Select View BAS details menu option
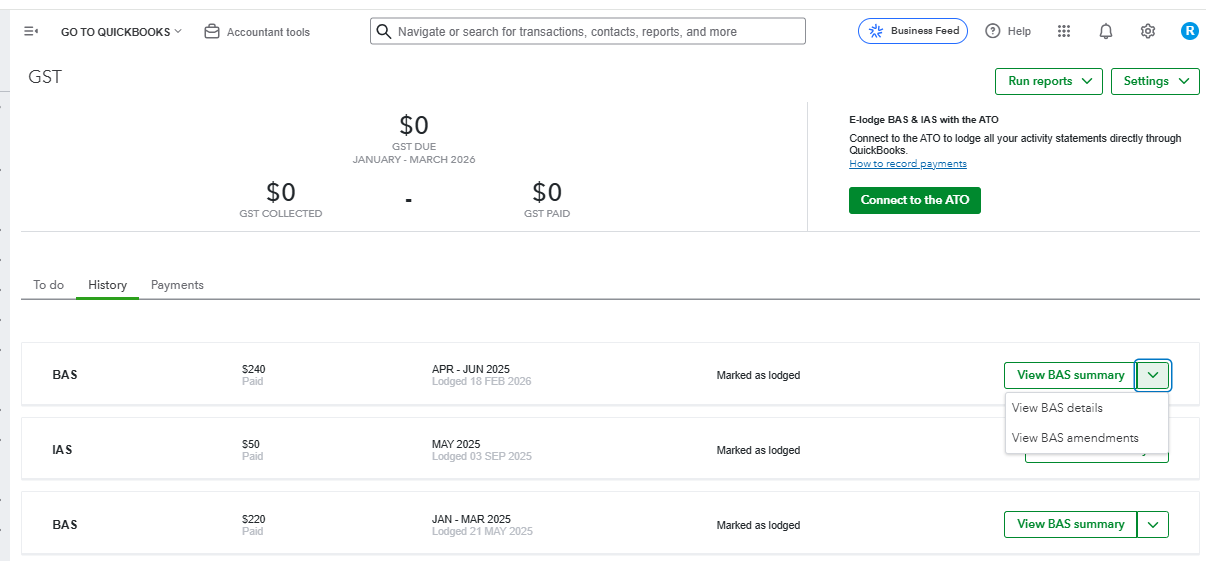 pos(1057,408)
